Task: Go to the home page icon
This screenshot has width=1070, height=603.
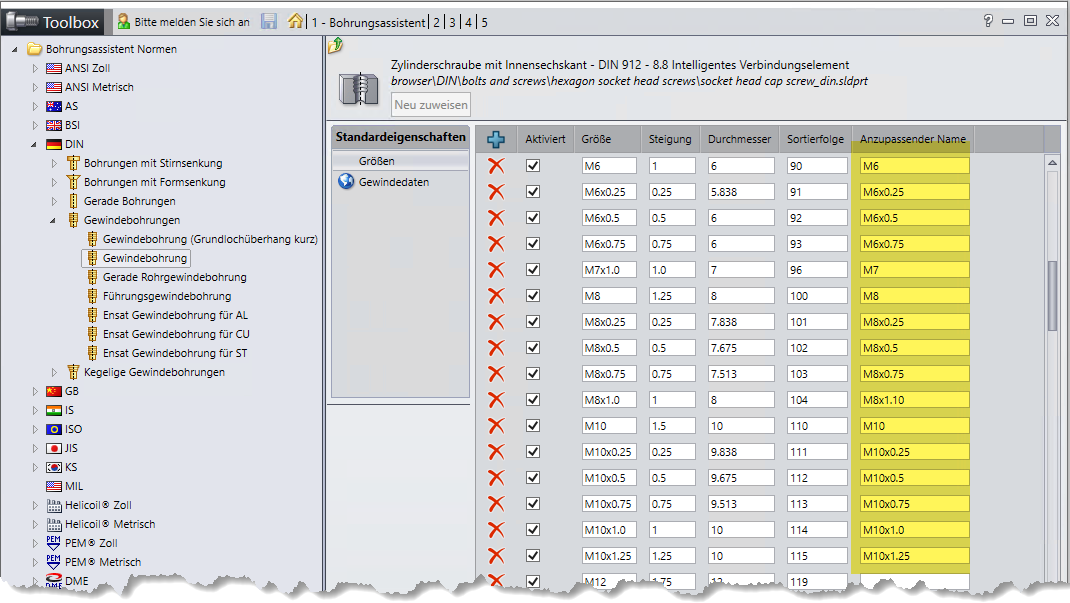Action: [295, 21]
